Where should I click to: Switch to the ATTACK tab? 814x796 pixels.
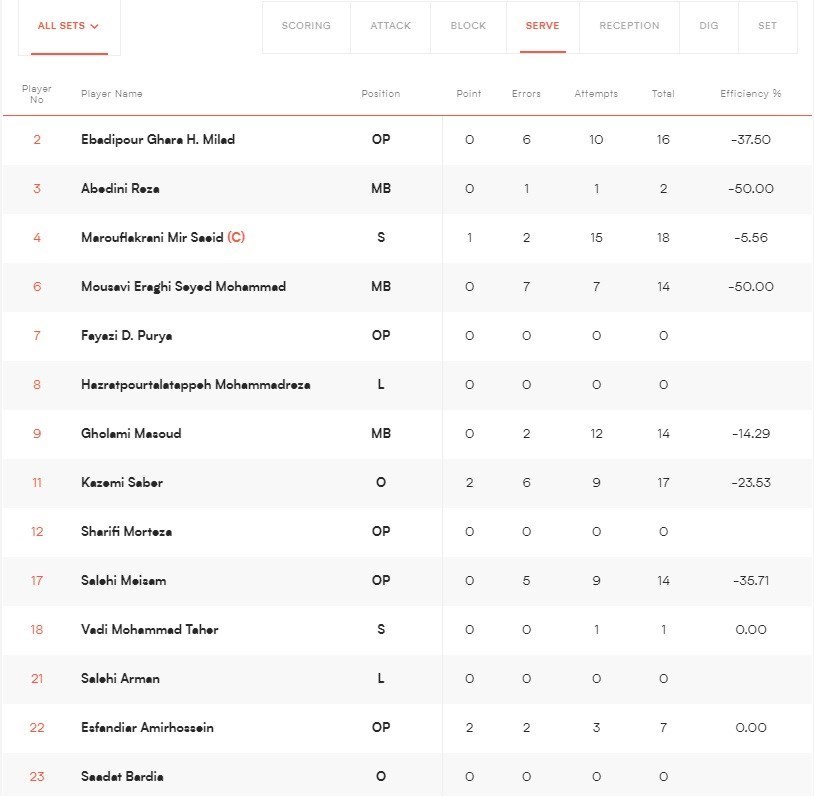pos(390,26)
